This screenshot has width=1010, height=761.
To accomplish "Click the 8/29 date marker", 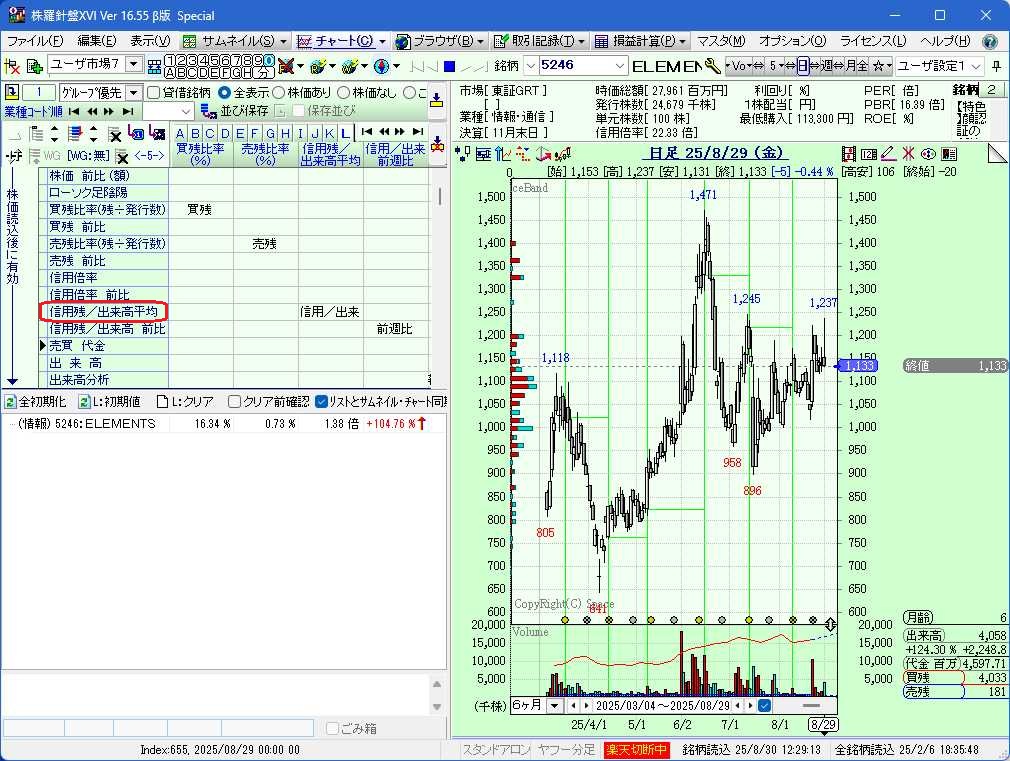I will click(x=823, y=725).
